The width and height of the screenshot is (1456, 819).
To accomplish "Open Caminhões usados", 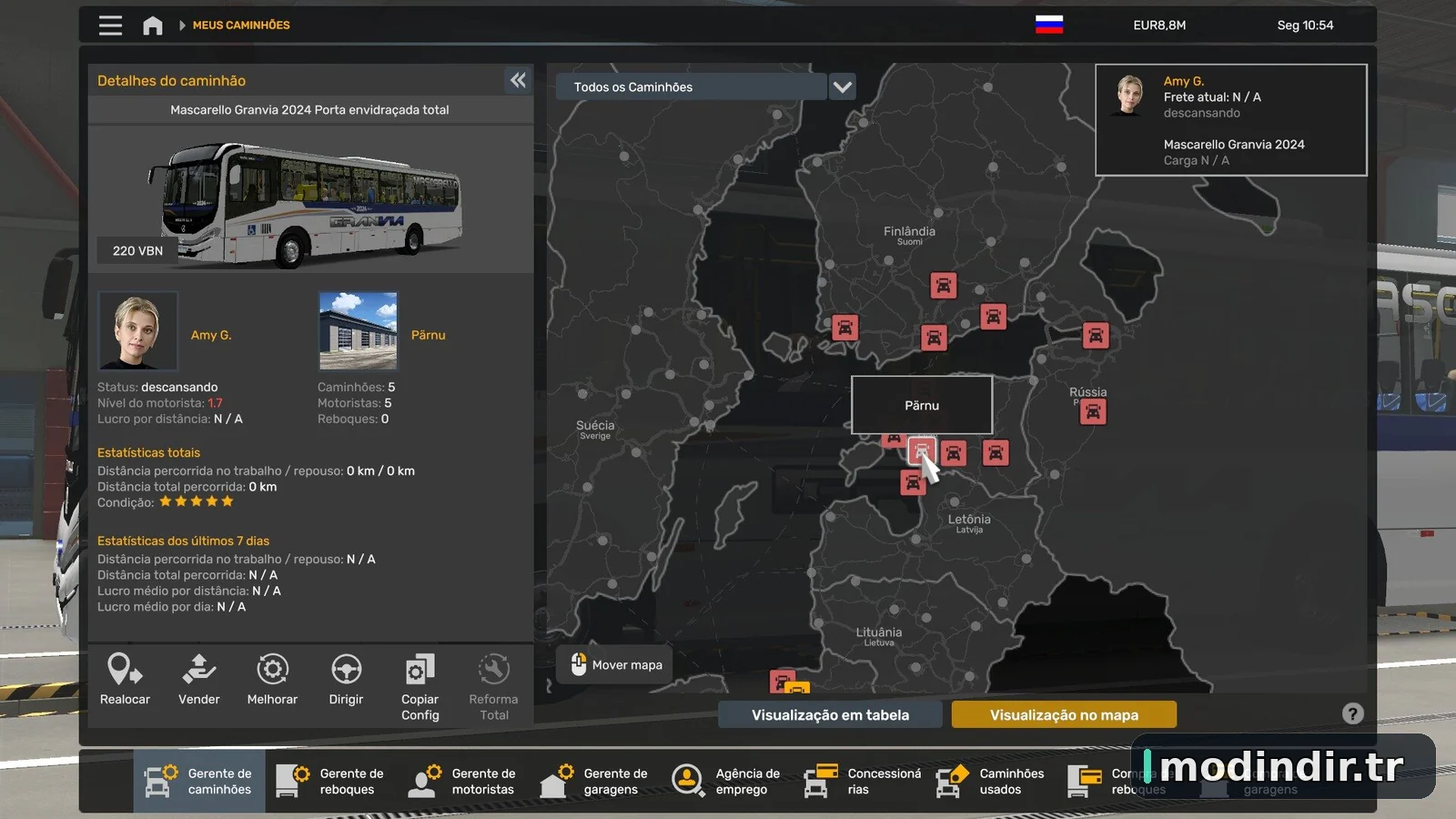I will click(991, 781).
